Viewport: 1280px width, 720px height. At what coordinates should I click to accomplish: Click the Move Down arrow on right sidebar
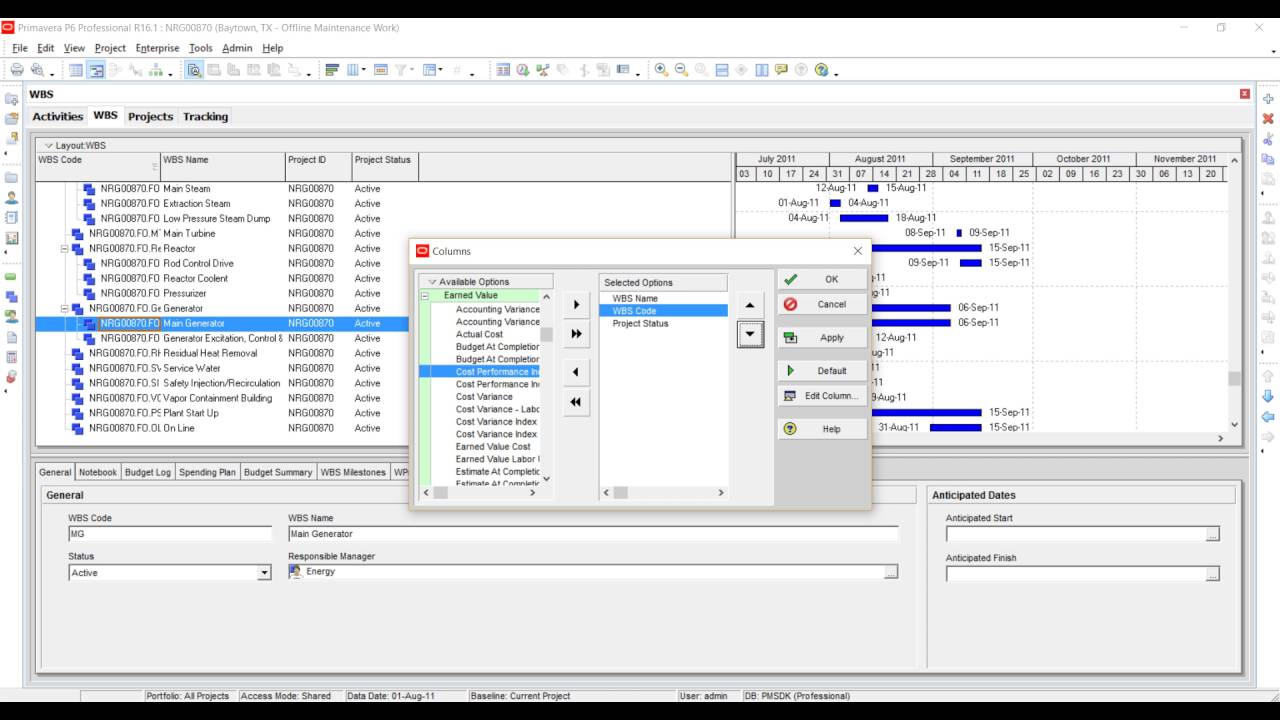(x=1268, y=397)
